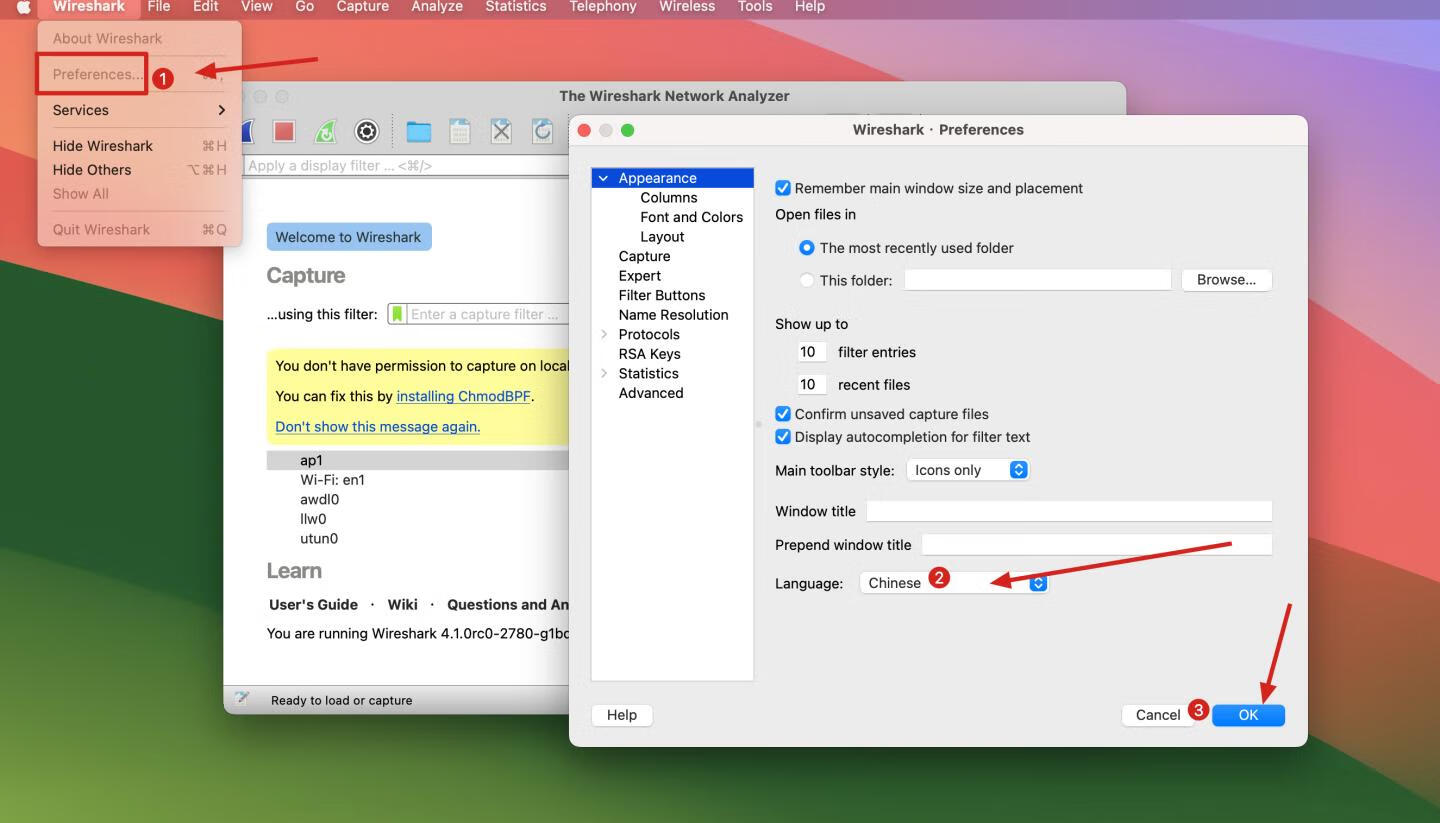Toggle Display autocompletion for filter text
The image size is (1440, 823).
(x=783, y=437)
